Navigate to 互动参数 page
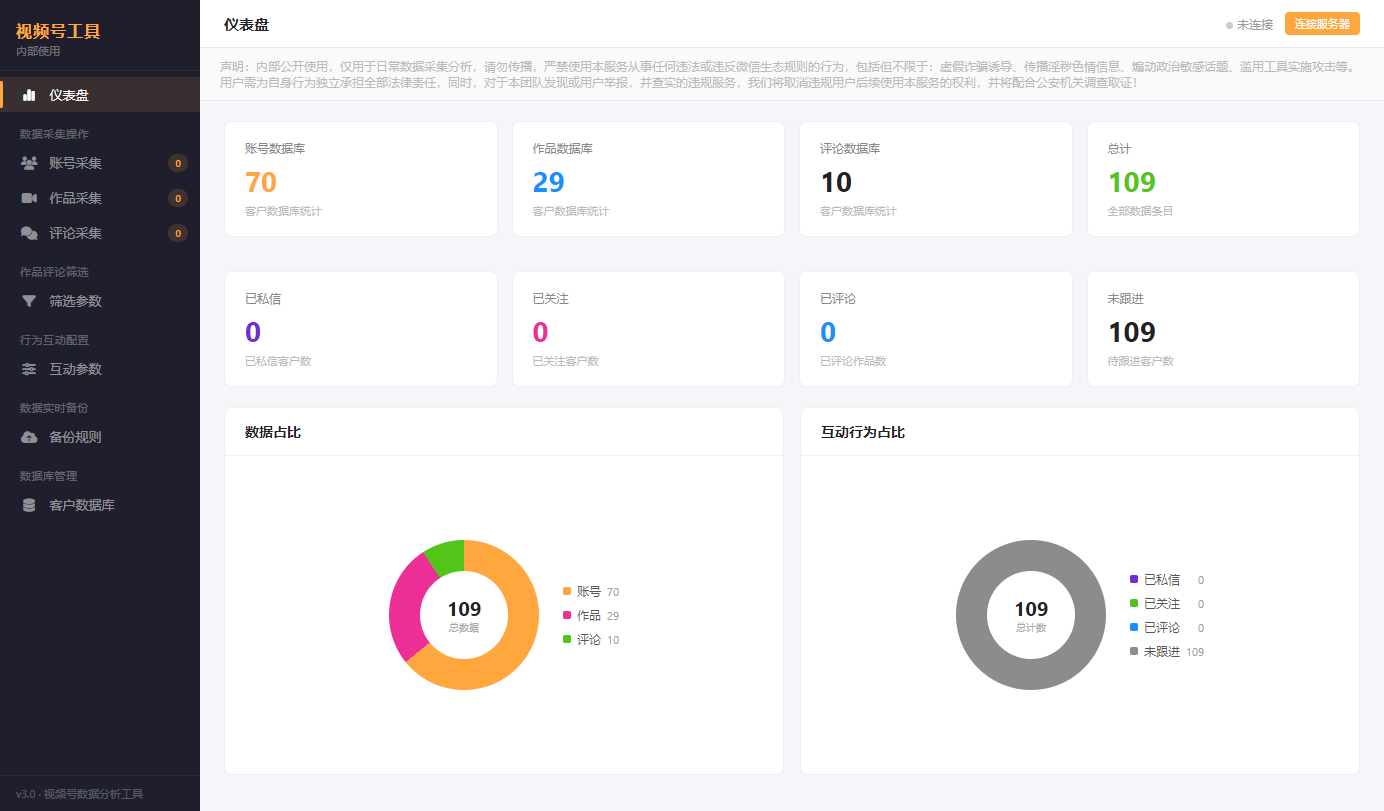The image size is (1384, 811). [x=100, y=369]
